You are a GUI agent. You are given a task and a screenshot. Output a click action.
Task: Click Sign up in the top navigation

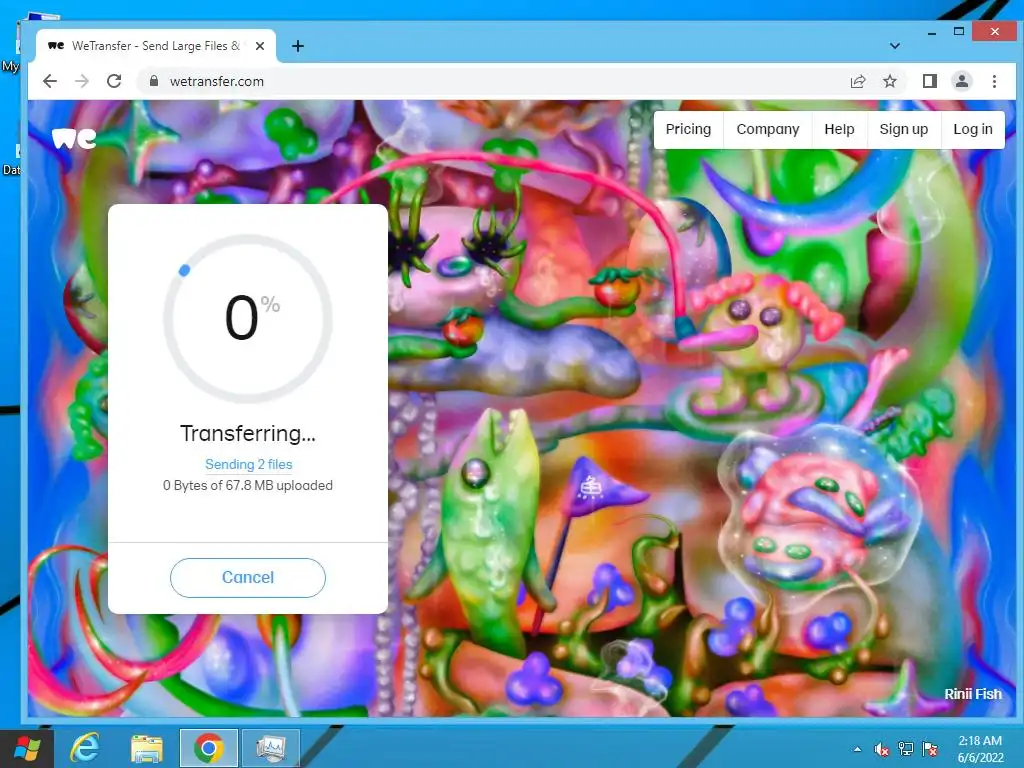pos(904,129)
